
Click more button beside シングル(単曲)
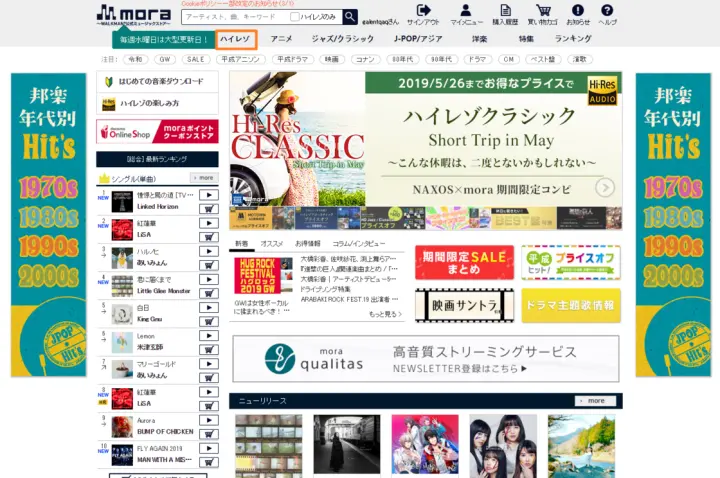tap(204, 178)
